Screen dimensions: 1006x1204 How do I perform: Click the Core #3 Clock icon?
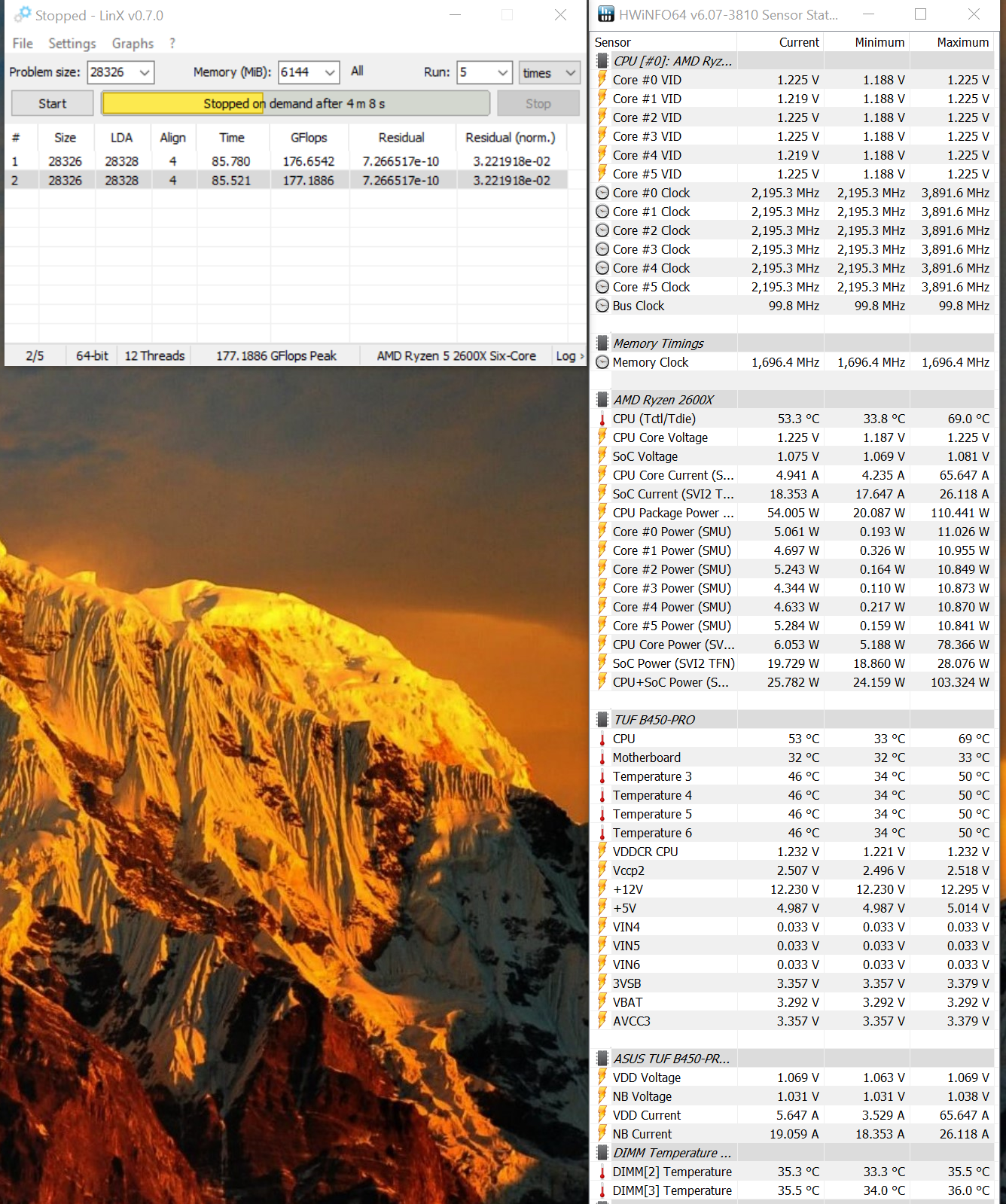[x=602, y=249]
